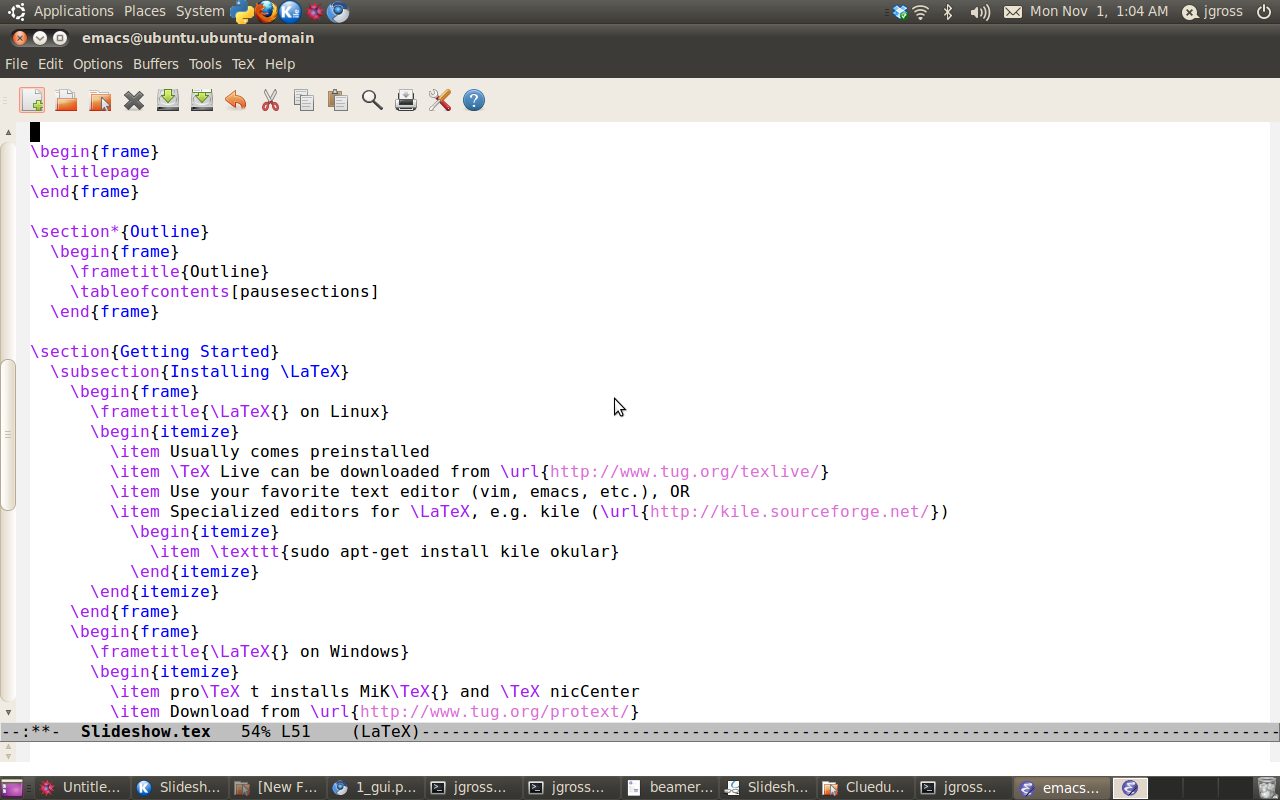
Task: Expand the Tools menu in Emacs
Action: (205, 64)
